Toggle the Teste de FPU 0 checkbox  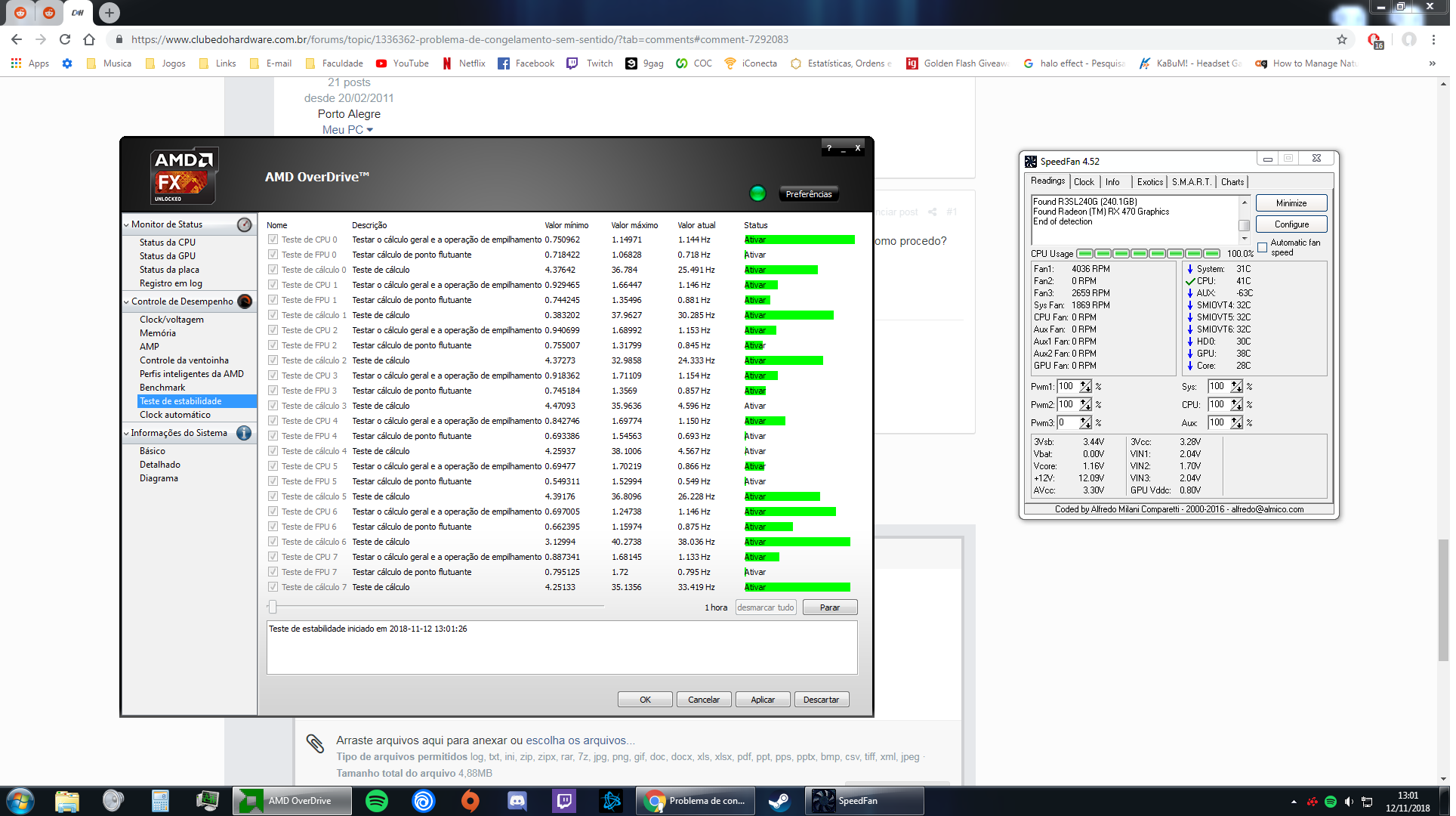click(x=273, y=255)
